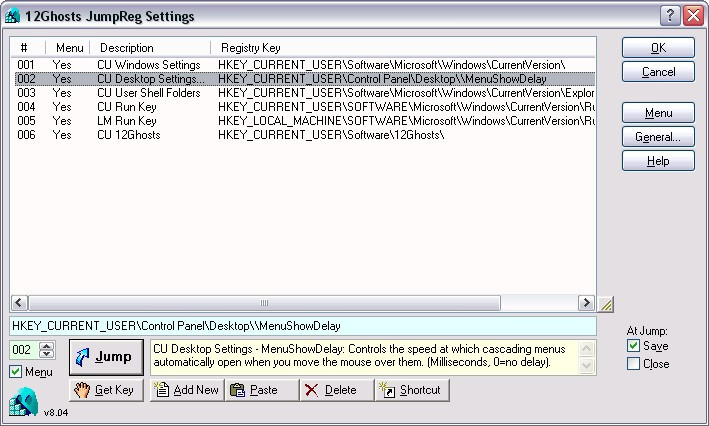709x426 pixels.
Task: Sort by the Description column header
Action: [150, 47]
